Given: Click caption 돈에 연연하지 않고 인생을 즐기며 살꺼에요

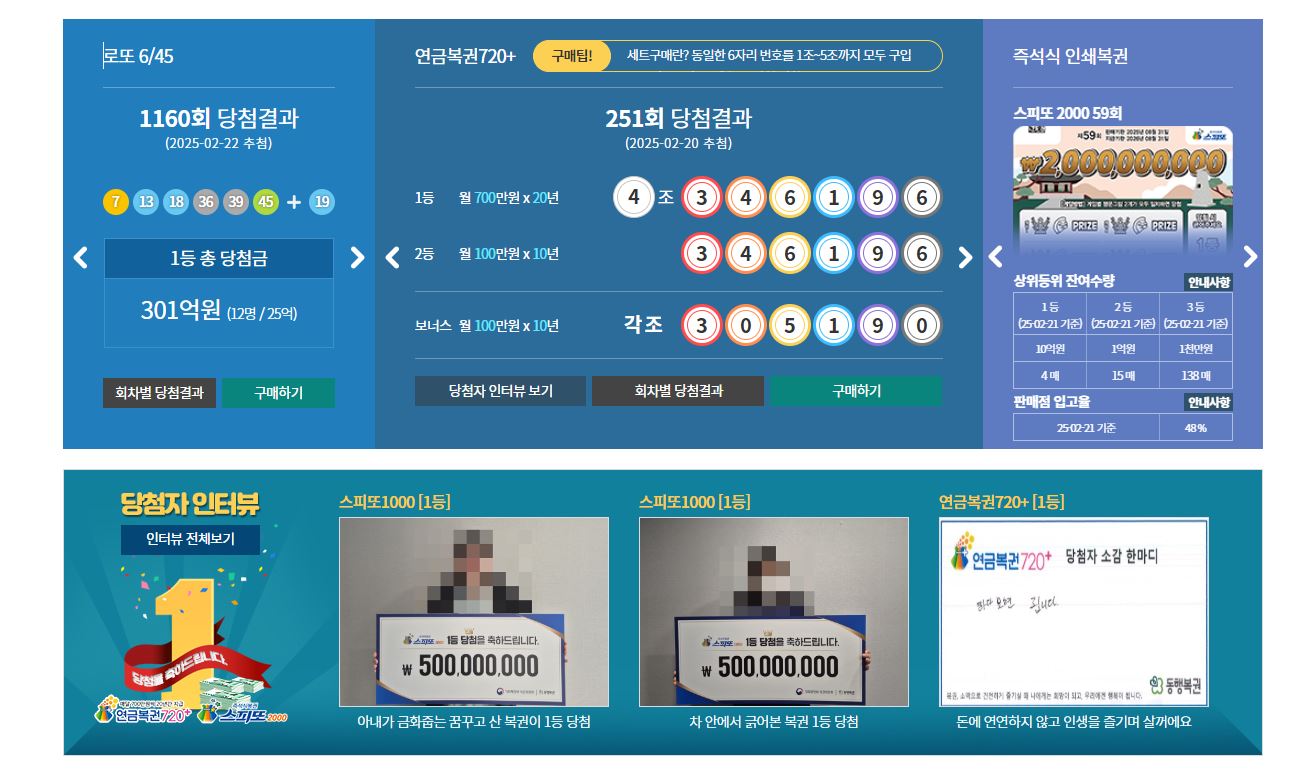Looking at the screenshot, I should 1074,722.
